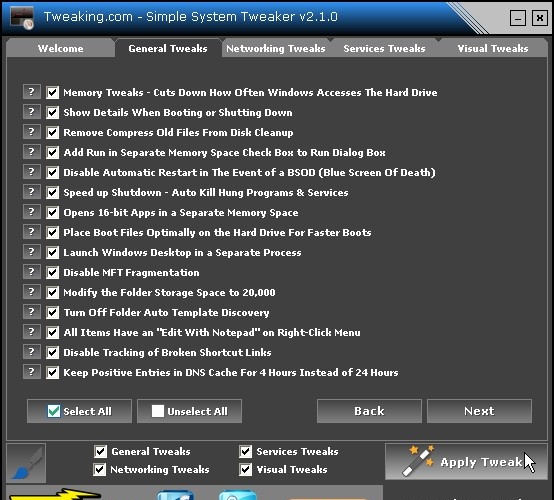Click the Apply Tweaks button
This screenshot has height=500, width=554.
click(x=466, y=462)
